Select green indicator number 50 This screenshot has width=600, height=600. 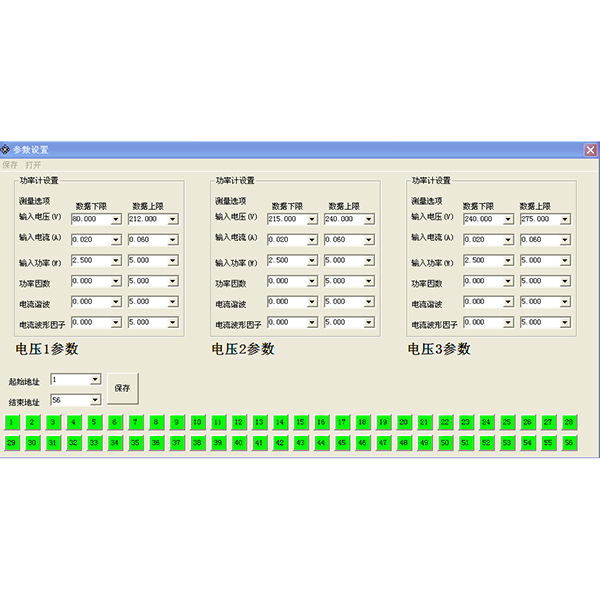(x=445, y=442)
